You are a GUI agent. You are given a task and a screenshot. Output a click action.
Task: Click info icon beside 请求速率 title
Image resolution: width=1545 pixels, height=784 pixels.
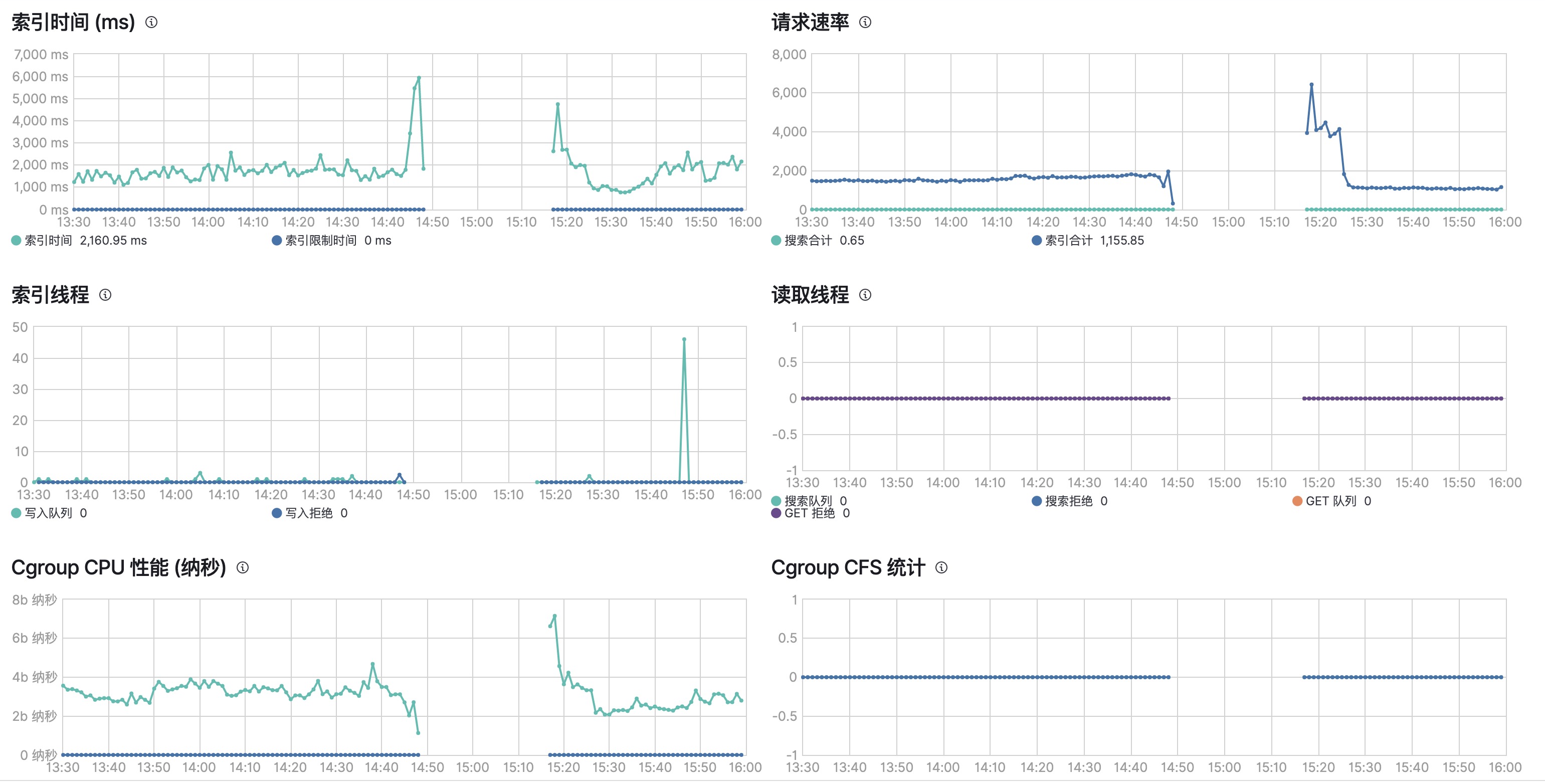click(x=865, y=22)
